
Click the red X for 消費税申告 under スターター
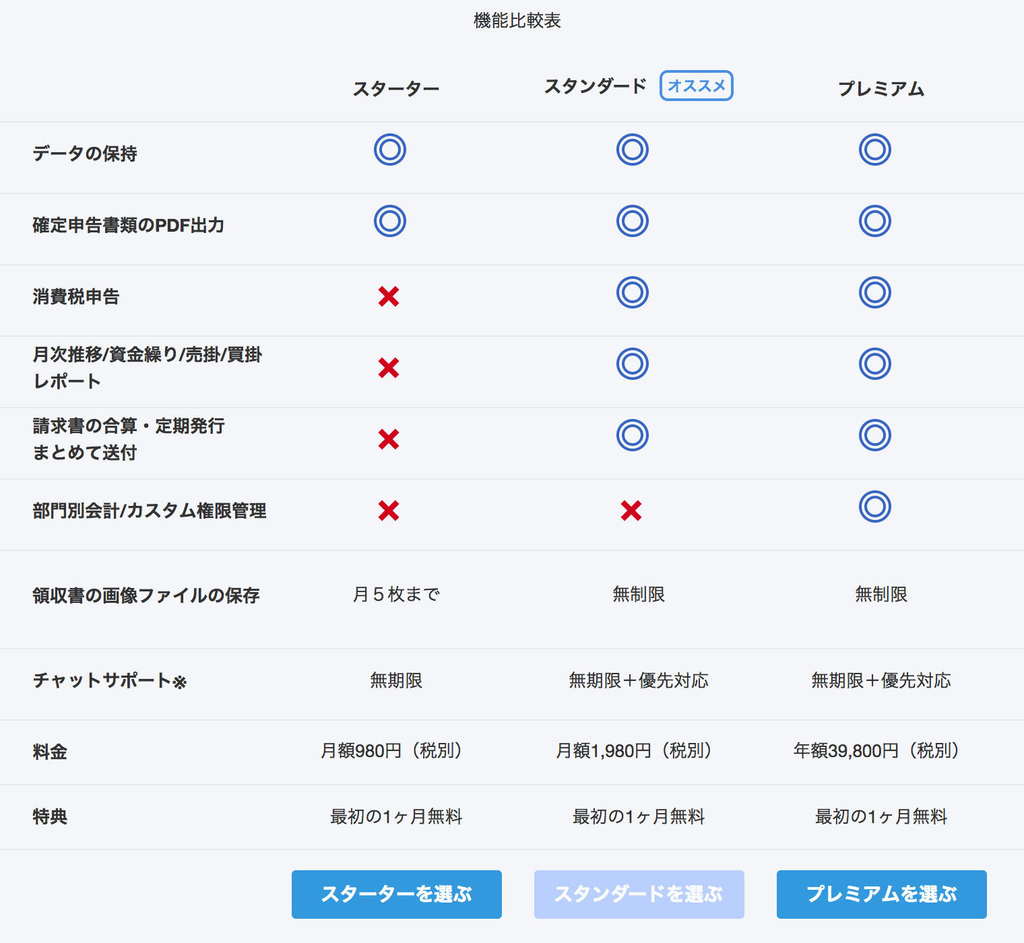click(x=389, y=296)
